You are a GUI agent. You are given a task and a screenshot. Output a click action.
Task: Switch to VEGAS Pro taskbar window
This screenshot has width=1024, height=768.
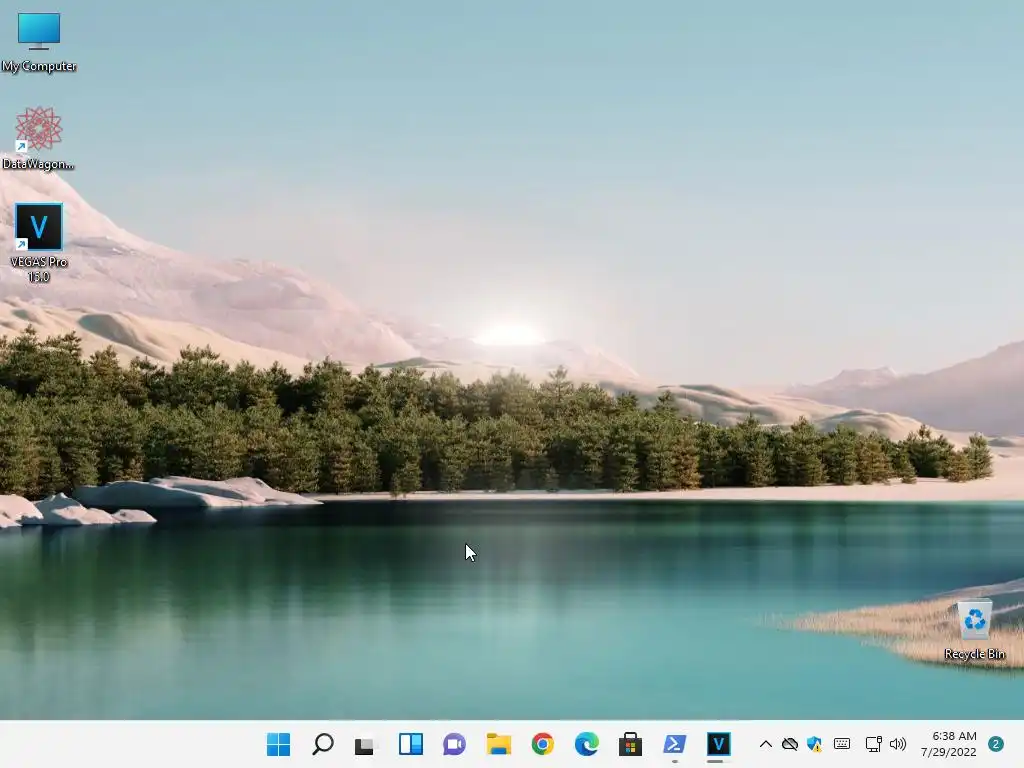[x=718, y=744]
